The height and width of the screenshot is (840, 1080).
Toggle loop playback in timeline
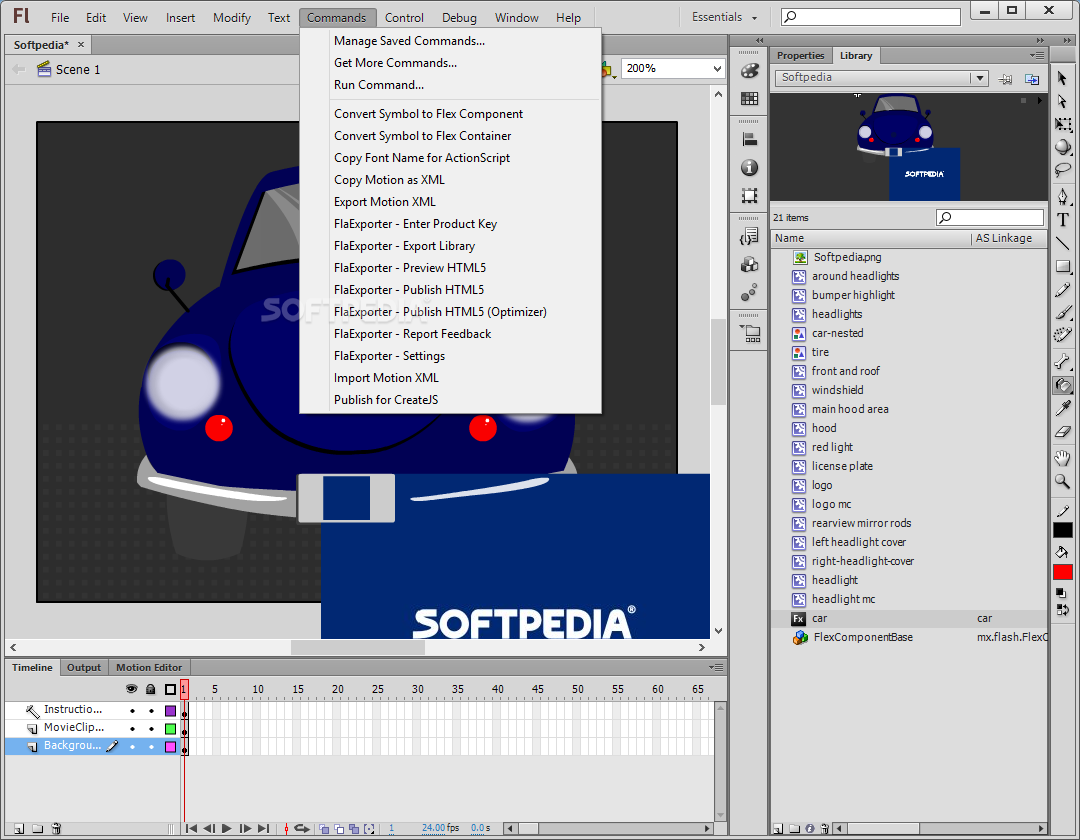(x=302, y=828)
